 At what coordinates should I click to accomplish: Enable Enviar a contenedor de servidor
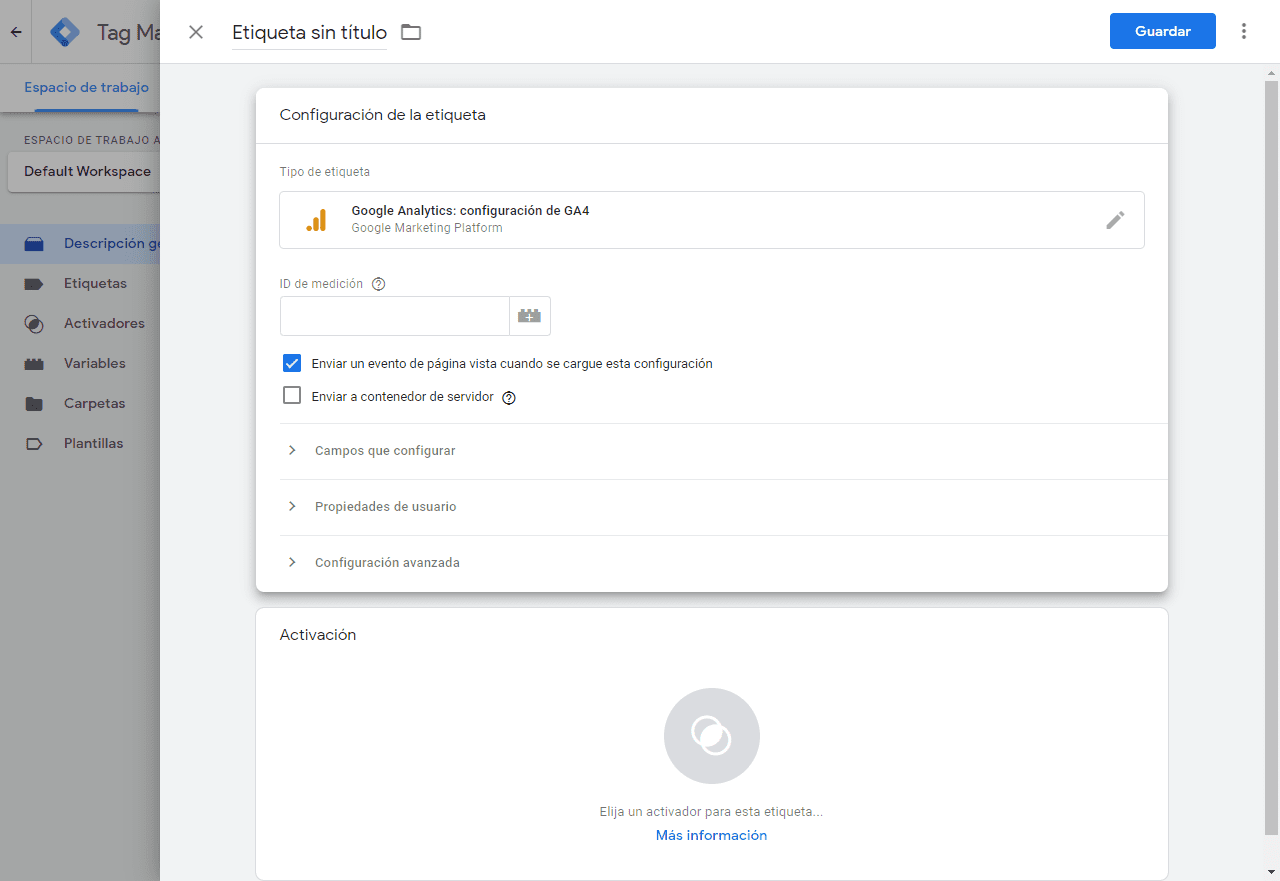[x=291, y=395]
